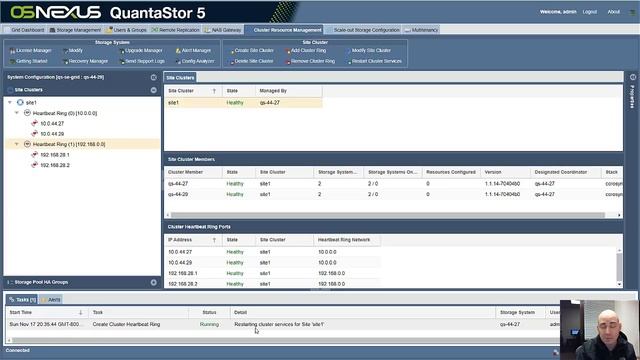Open Tasks tab

(22, 300)
